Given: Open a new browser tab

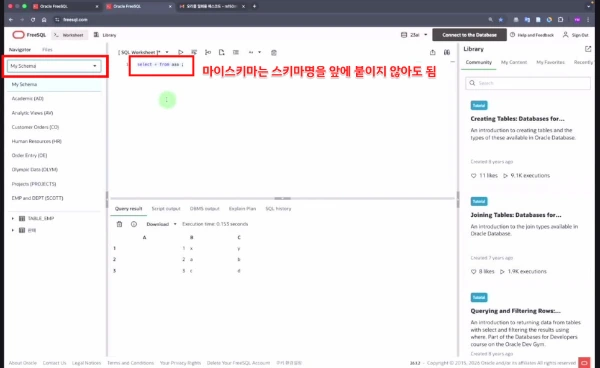Looking at the screenshot, I should point(254,6).
